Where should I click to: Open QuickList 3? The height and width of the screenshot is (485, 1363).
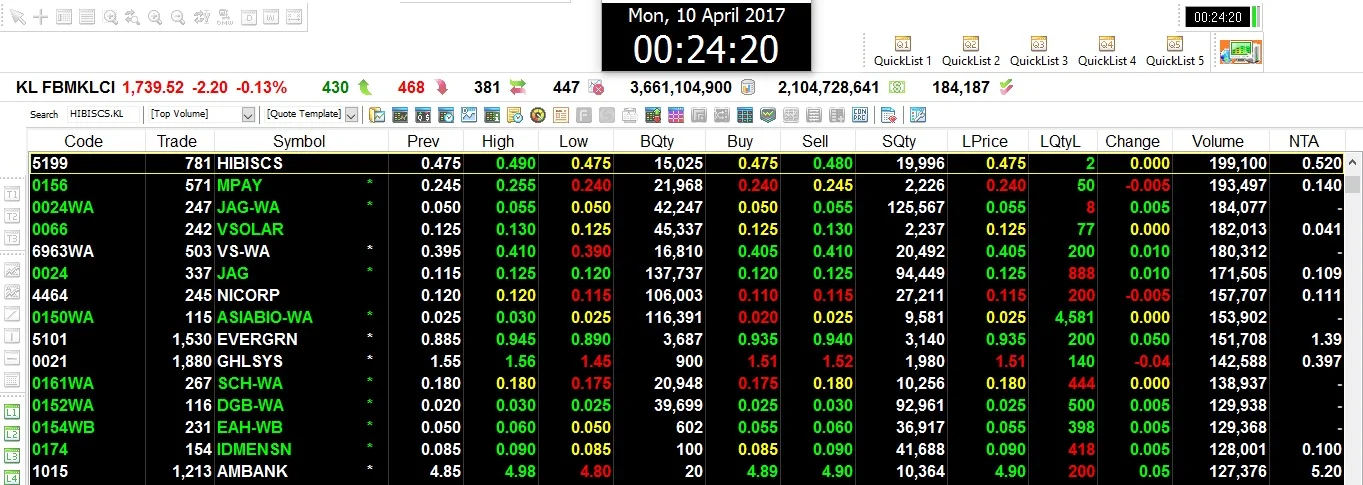[x=1038, y=52]
